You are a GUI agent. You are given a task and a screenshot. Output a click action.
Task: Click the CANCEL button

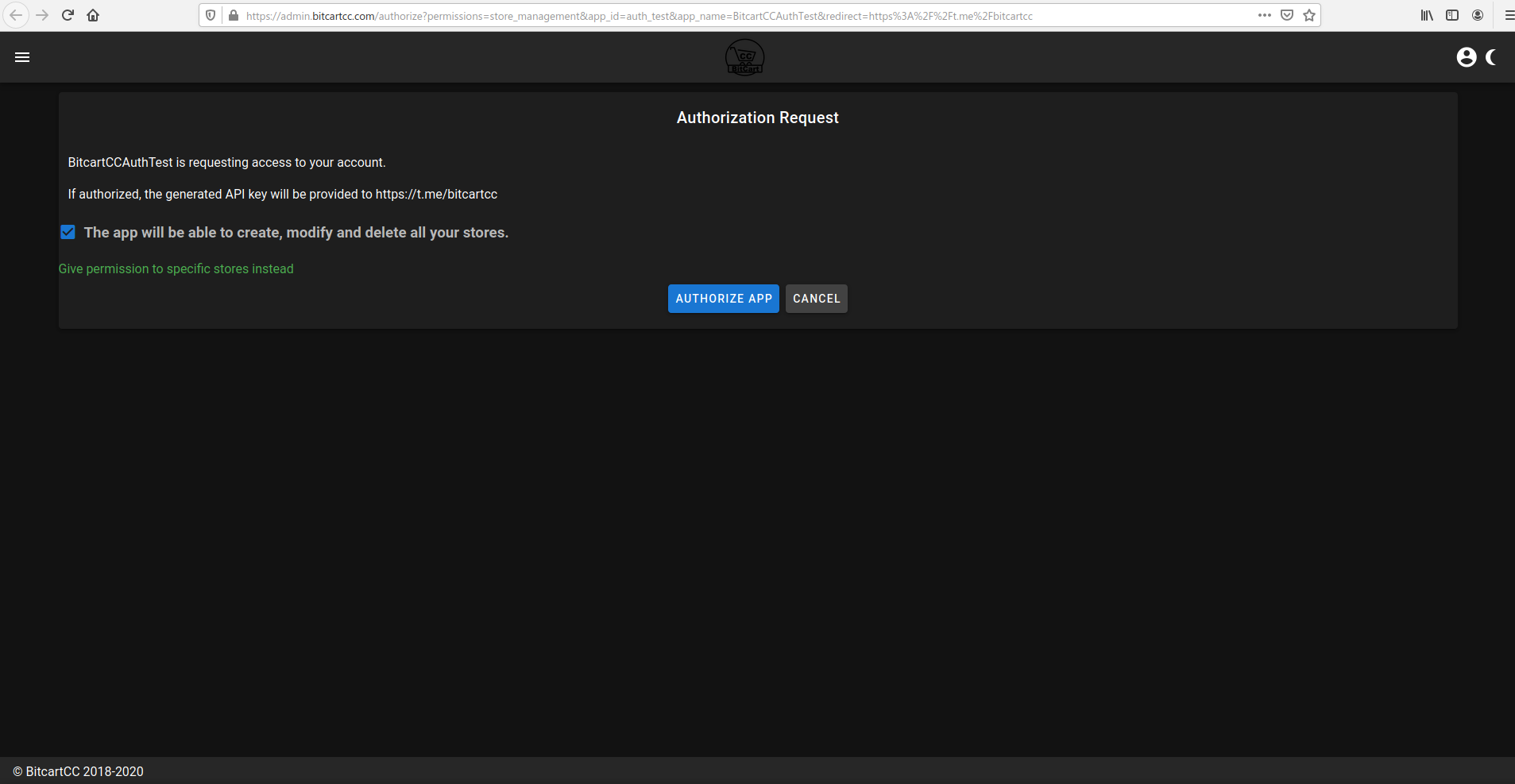tap(817, 299)
